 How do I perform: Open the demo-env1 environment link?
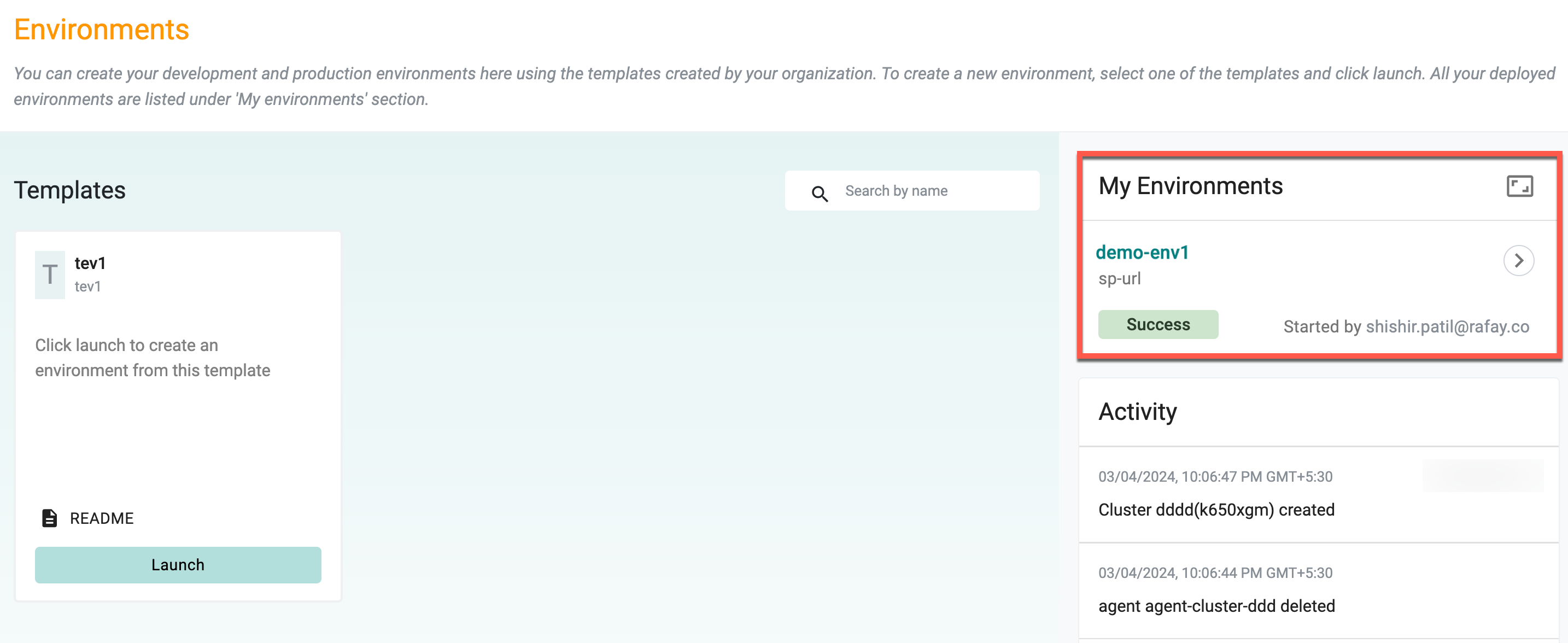1142,252
